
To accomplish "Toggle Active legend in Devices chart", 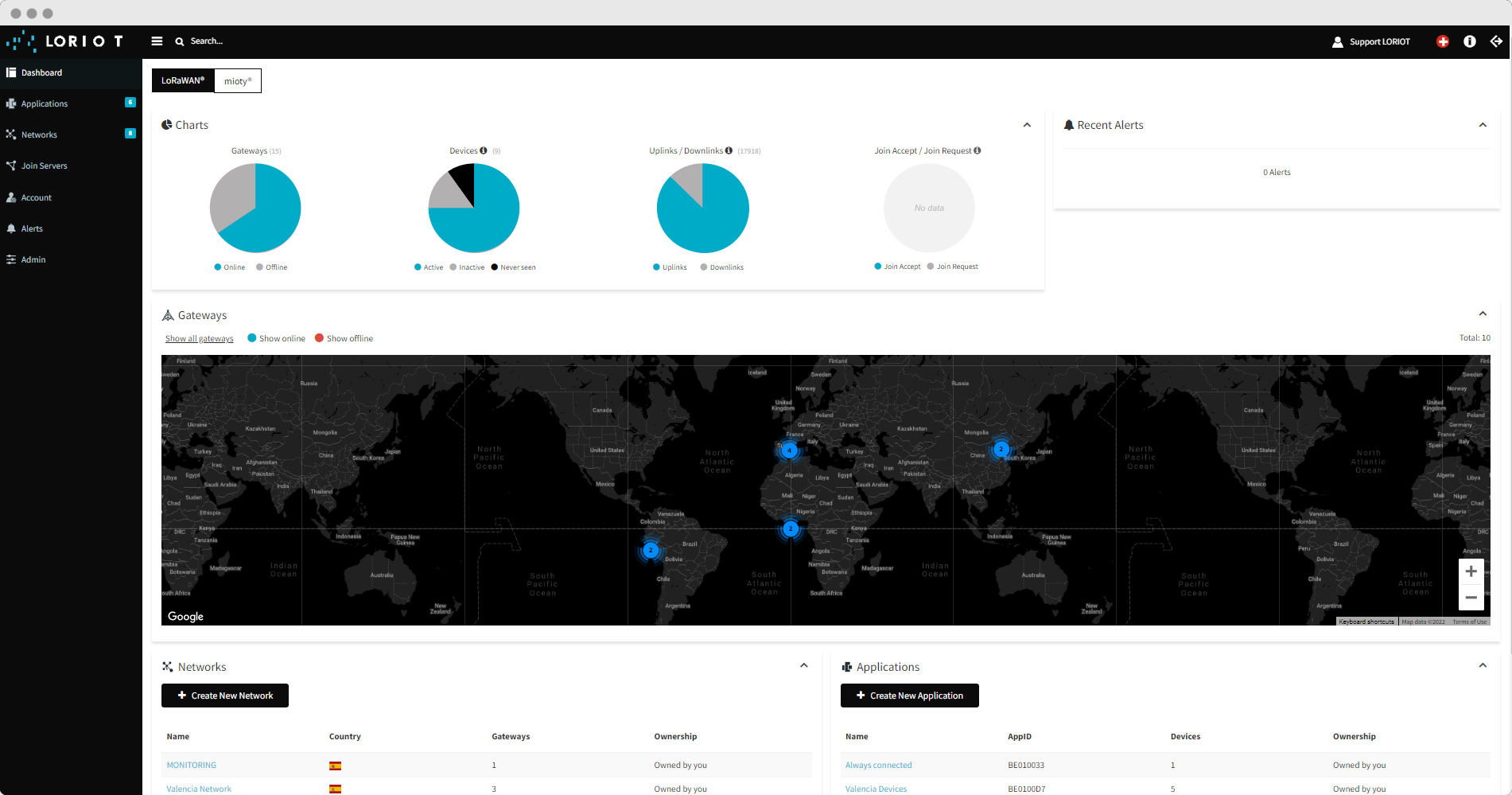I will 429,267.
